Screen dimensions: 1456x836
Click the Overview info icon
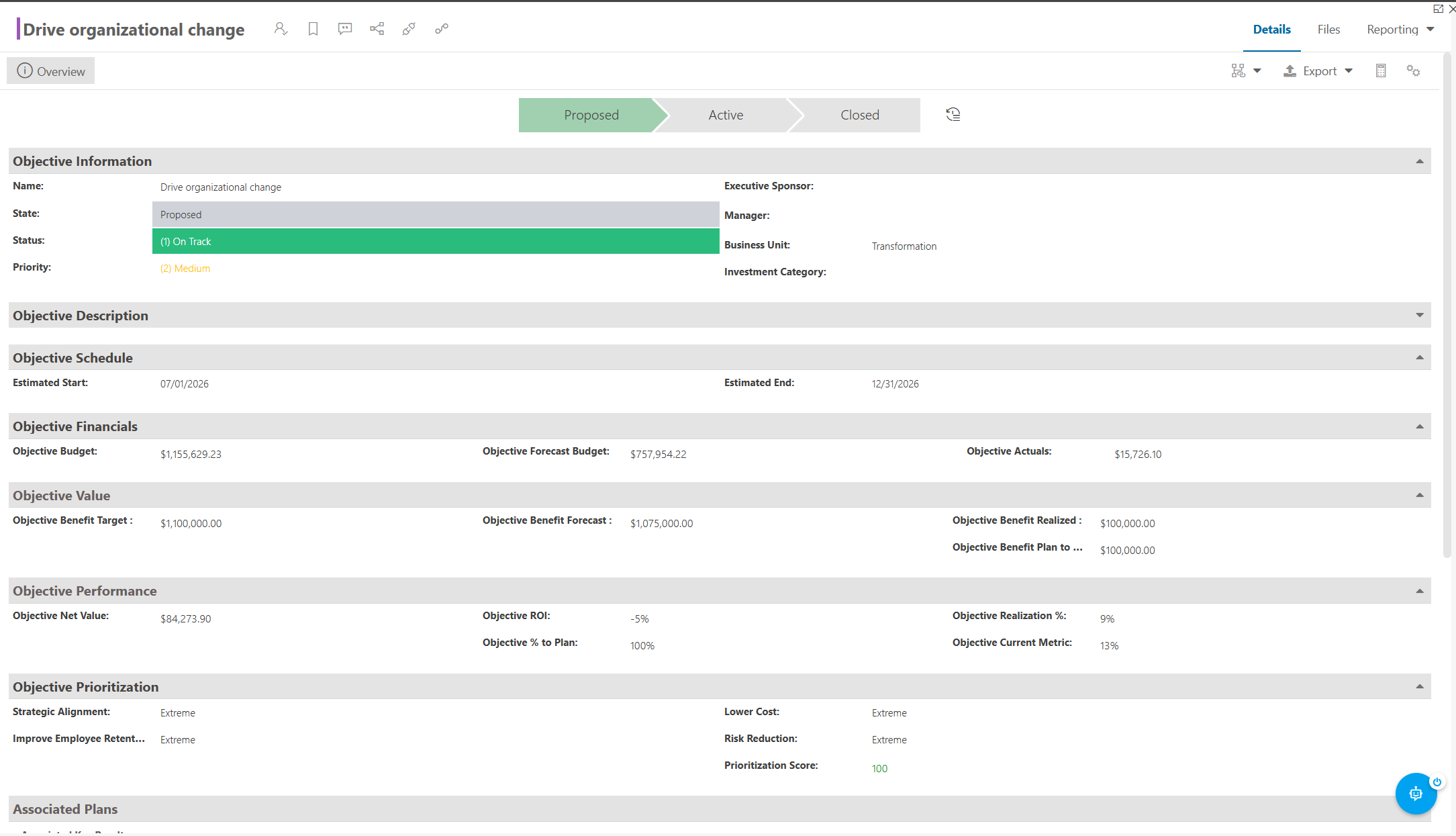[25, 71]
